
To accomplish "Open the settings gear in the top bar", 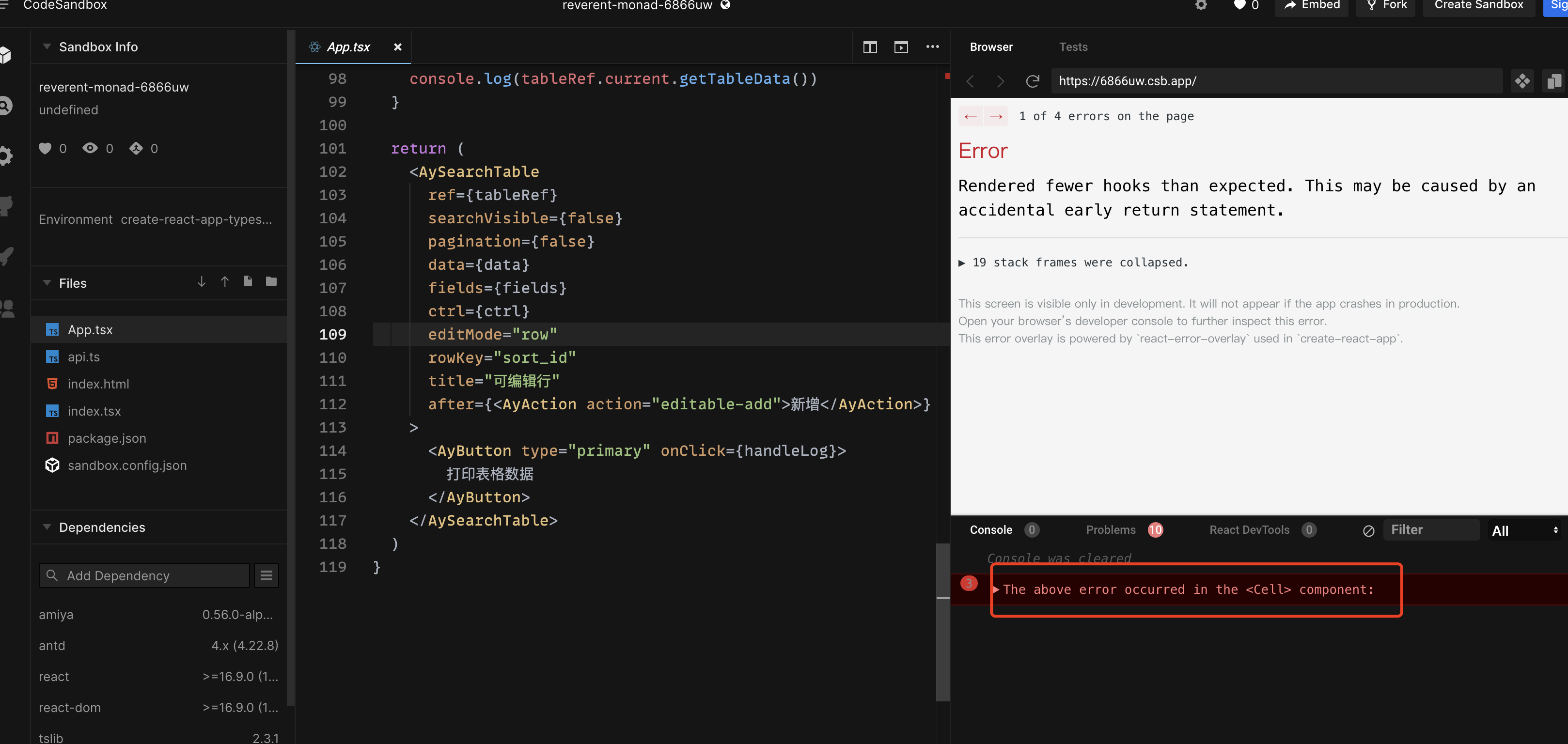I will [x=1200, y=5].
